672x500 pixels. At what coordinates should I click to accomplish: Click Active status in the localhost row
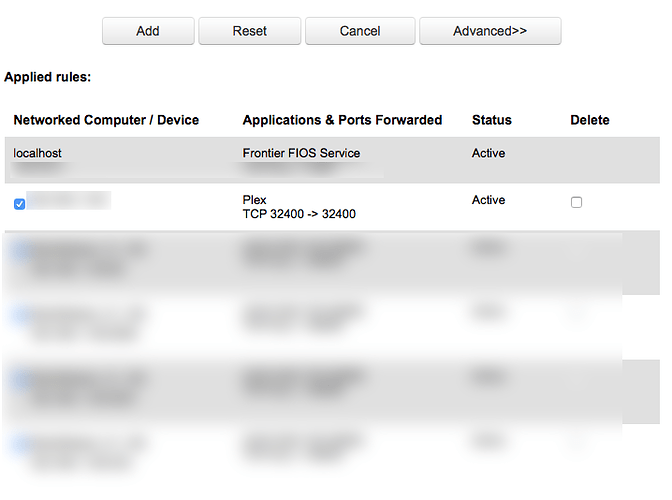click(488, 153)
